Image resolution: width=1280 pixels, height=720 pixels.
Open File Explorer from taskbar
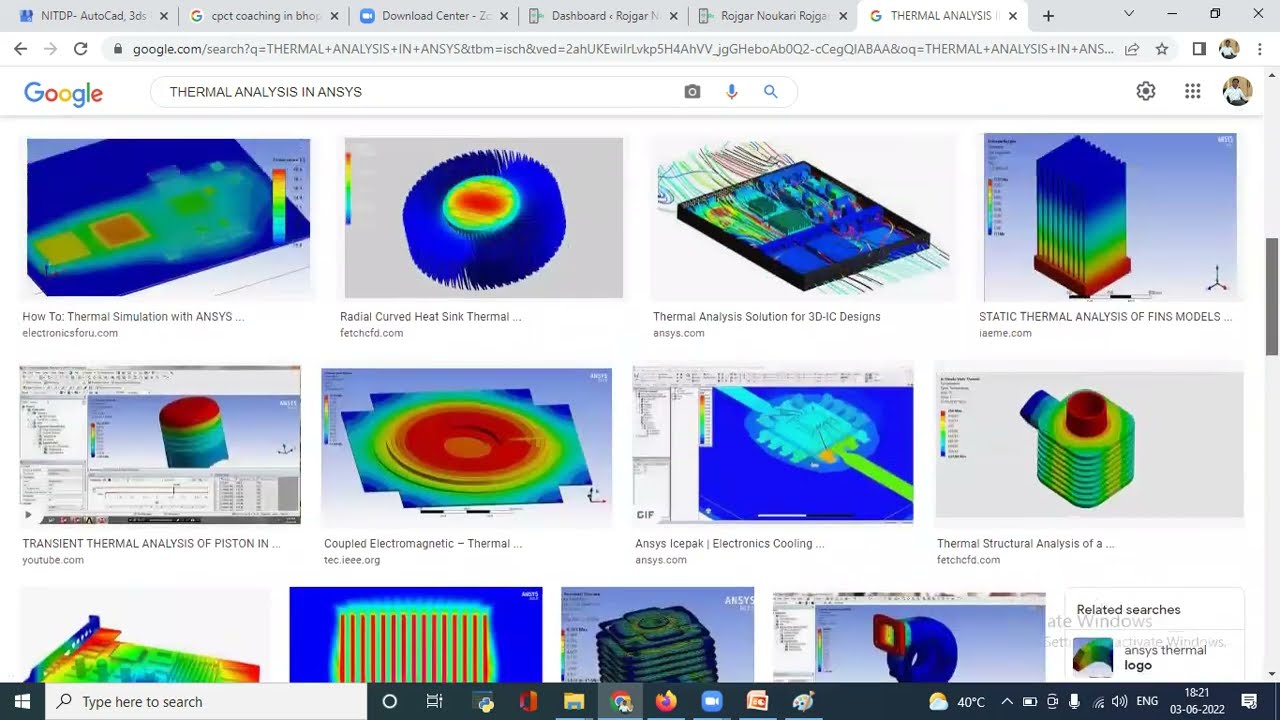click(574, 701)
